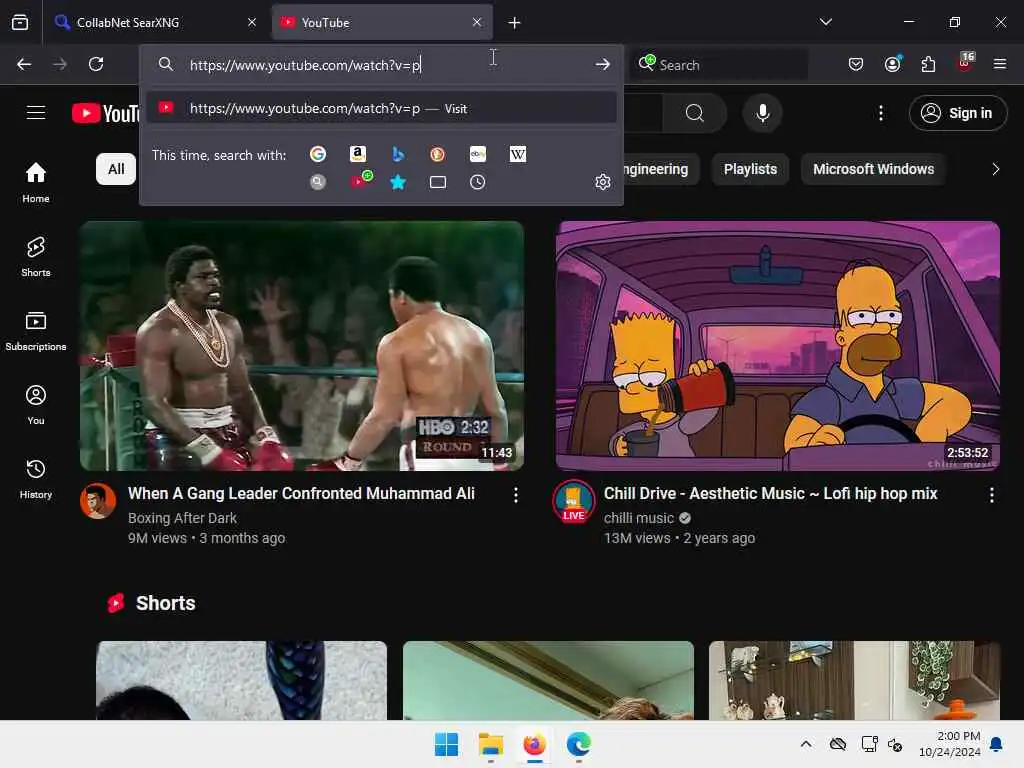Open a new browser tab
The width and height of the screenshot is (1024, 768).
click(515, 22)
